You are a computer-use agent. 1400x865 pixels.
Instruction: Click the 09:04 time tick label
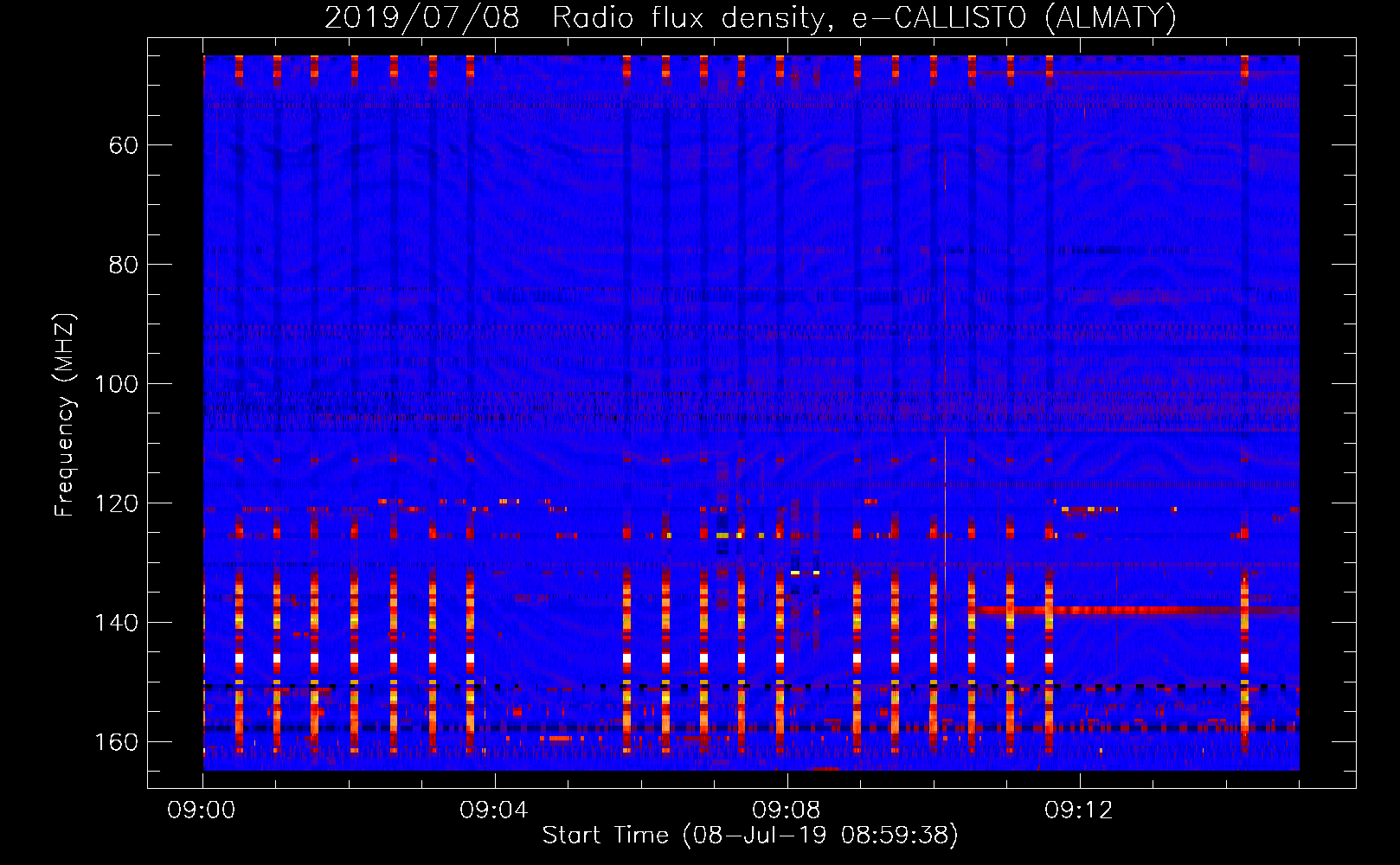click(x=494, y=811)
